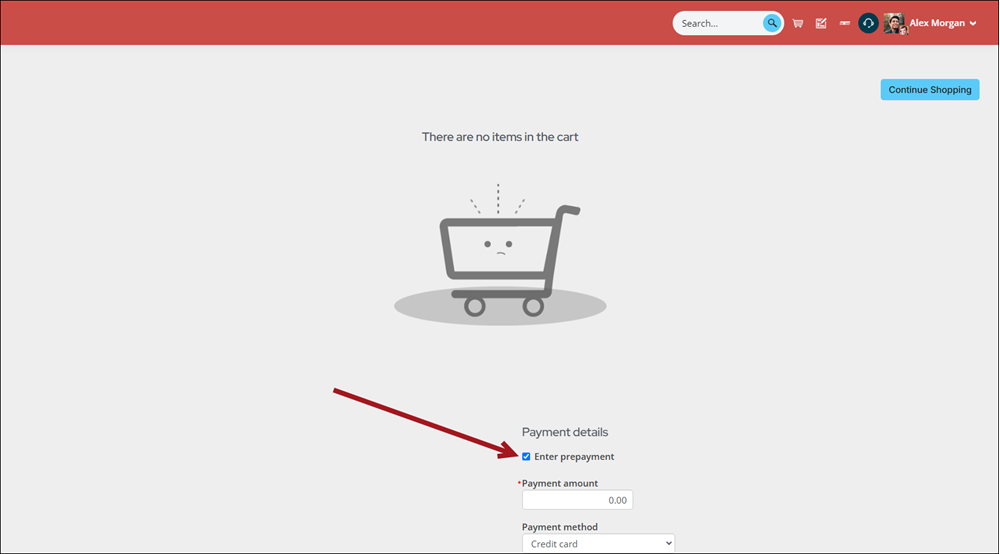Click the Payment amount field

pos(577,500)
